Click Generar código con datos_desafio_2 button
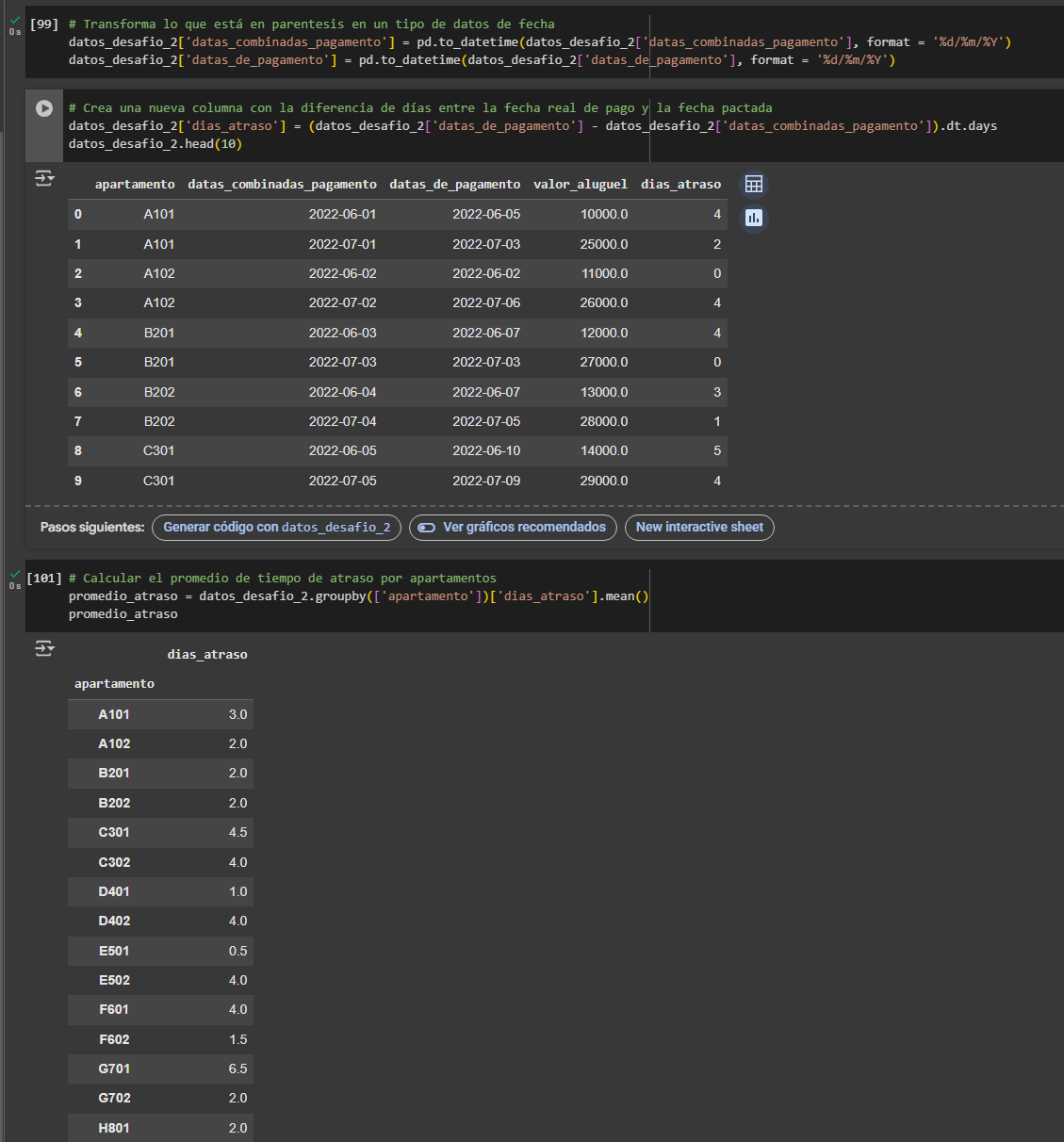 [277, 528]
